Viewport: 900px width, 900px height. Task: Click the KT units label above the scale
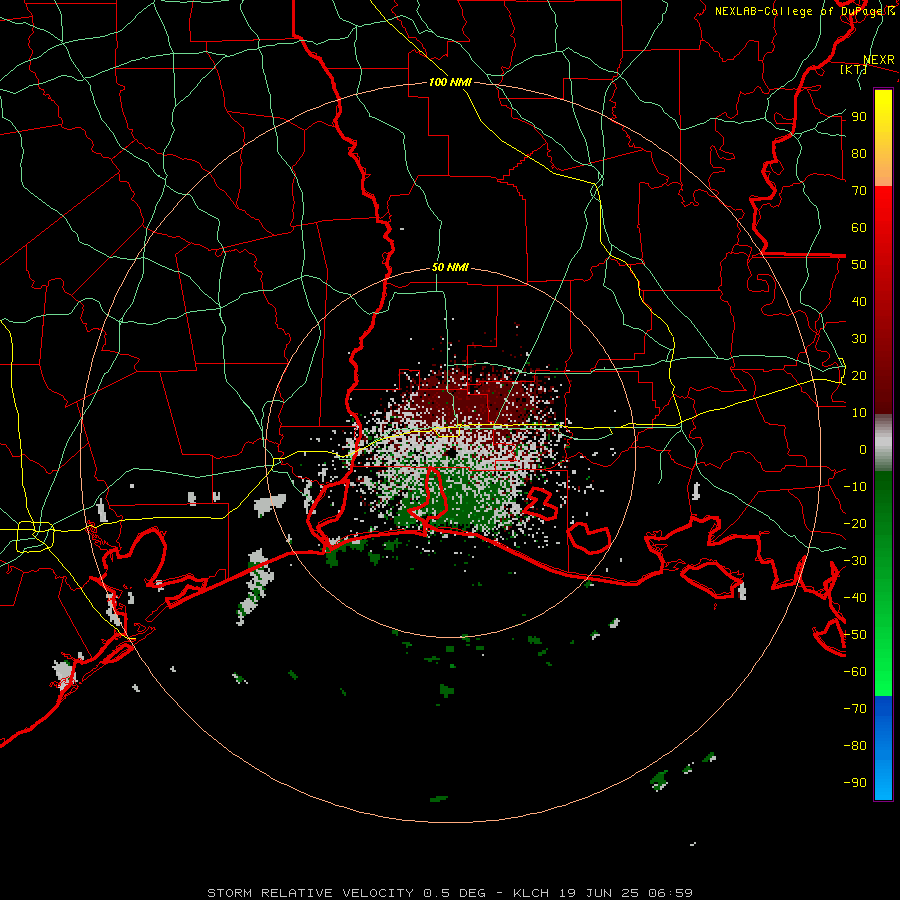[854, 69]
